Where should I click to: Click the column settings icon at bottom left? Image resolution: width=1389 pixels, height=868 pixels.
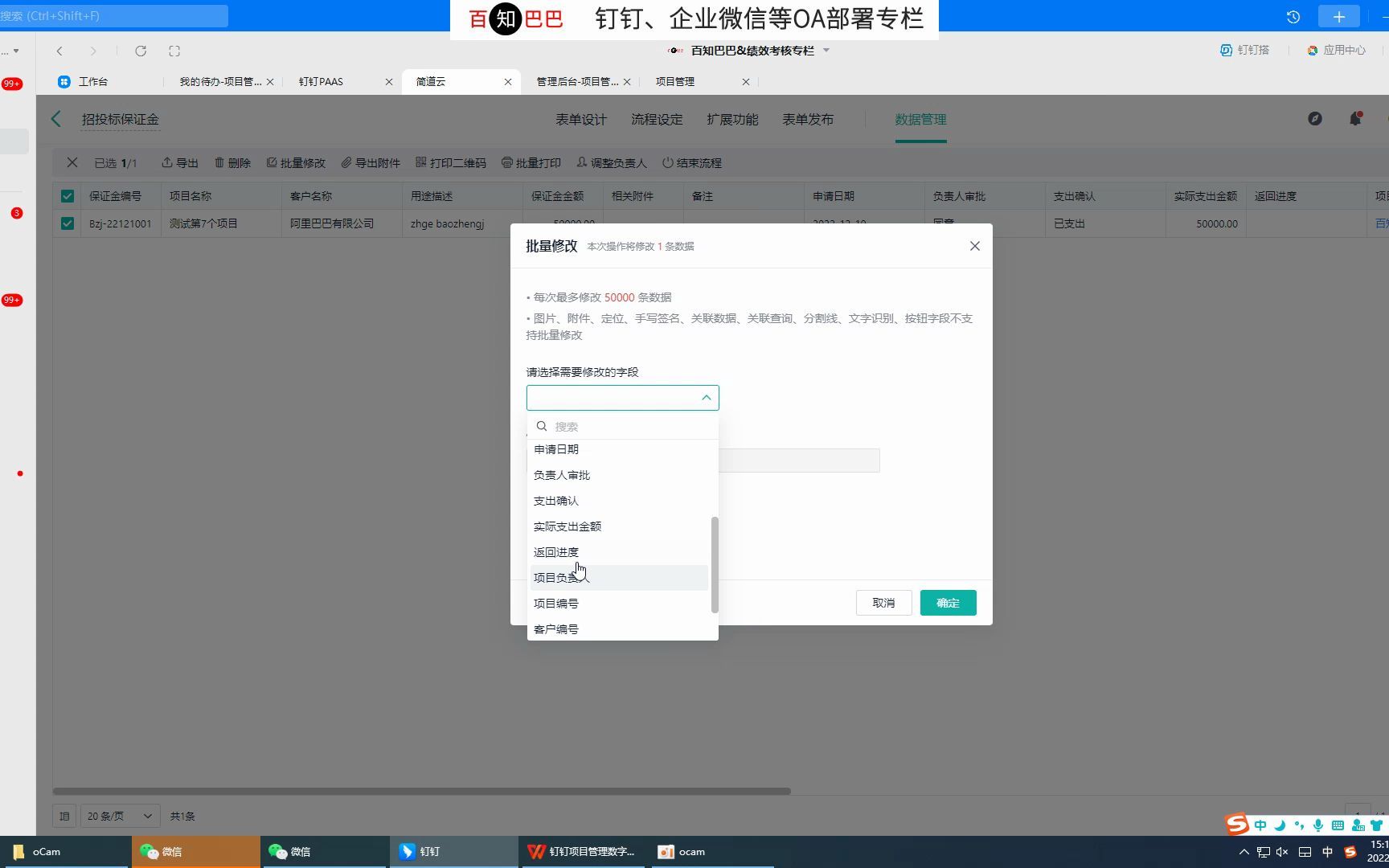(x=65, y=816)
